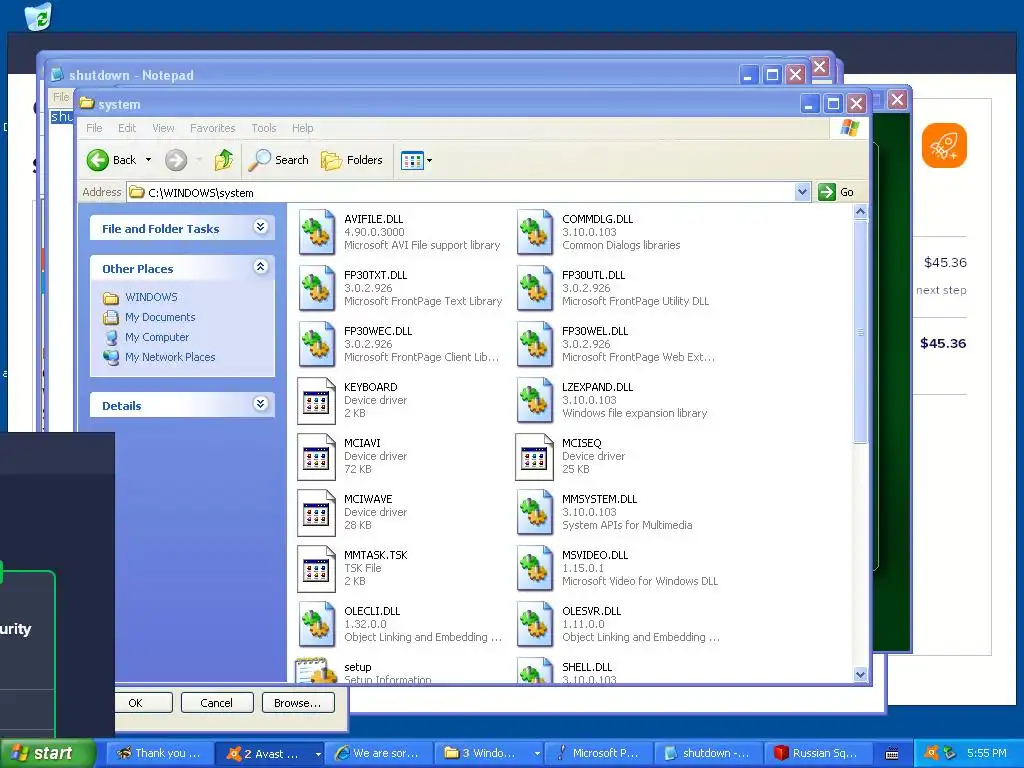Select the KEYBOARD device driver icon

tap(317, 400)
